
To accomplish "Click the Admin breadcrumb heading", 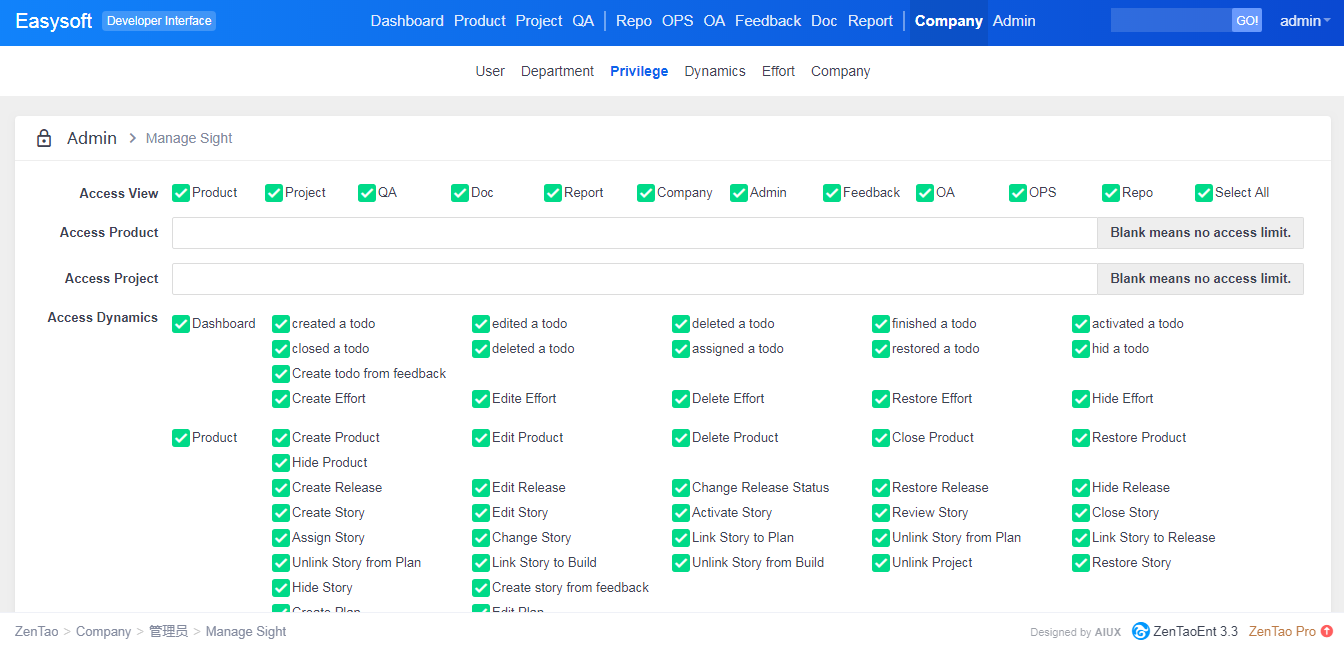I will [x=92, y=139].
